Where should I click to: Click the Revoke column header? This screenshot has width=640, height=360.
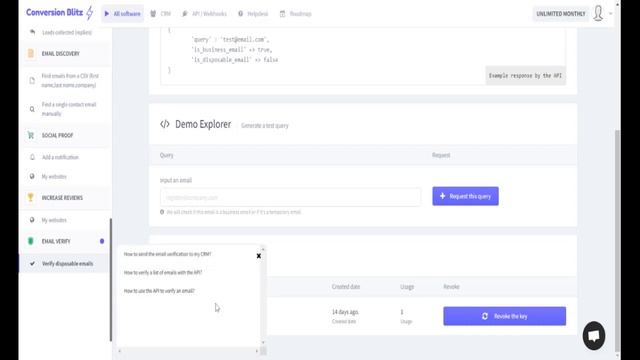[451, 287]
